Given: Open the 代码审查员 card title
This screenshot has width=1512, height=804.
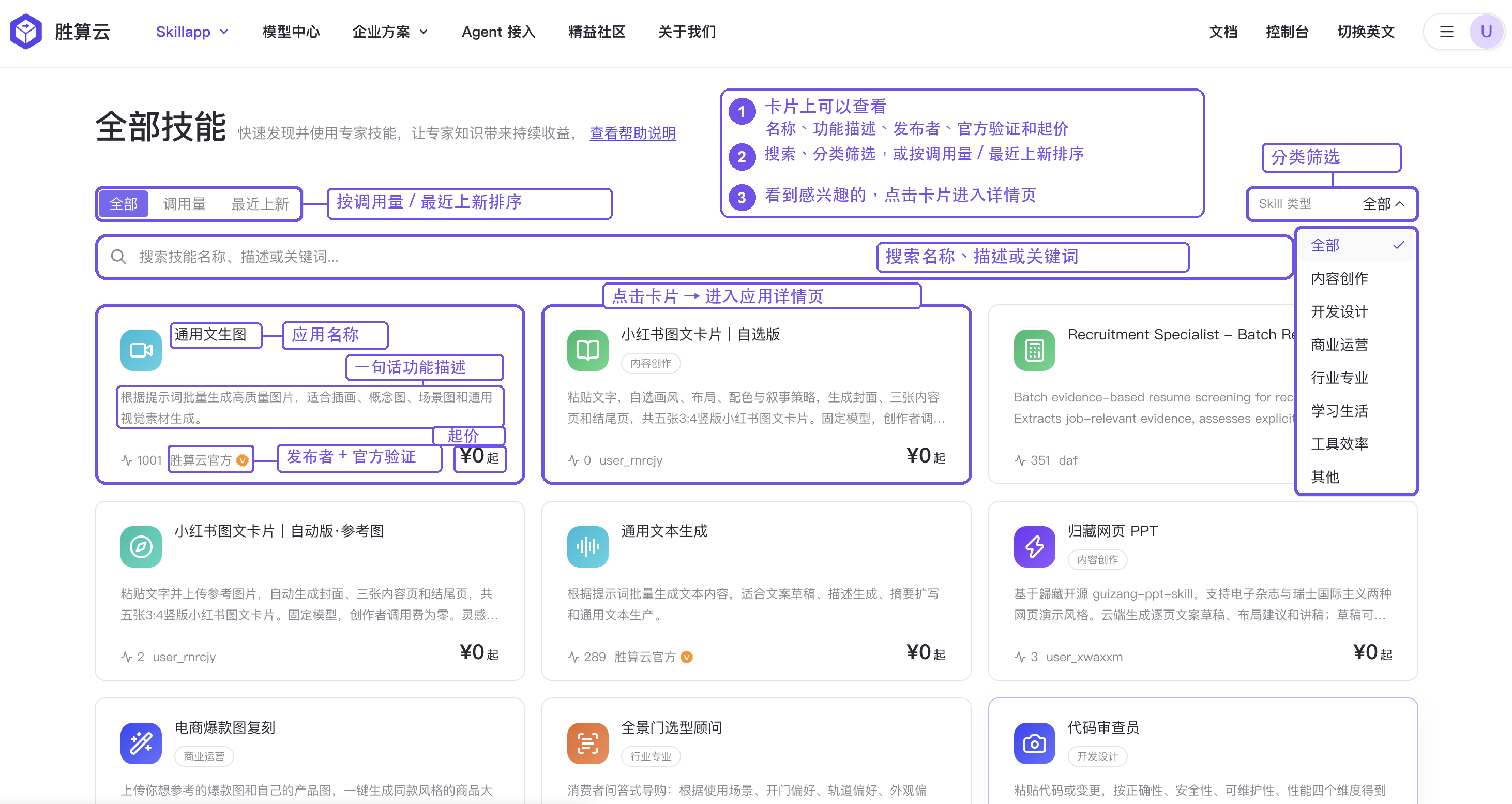Looking at the screenshot, I should click(1103, 727).
